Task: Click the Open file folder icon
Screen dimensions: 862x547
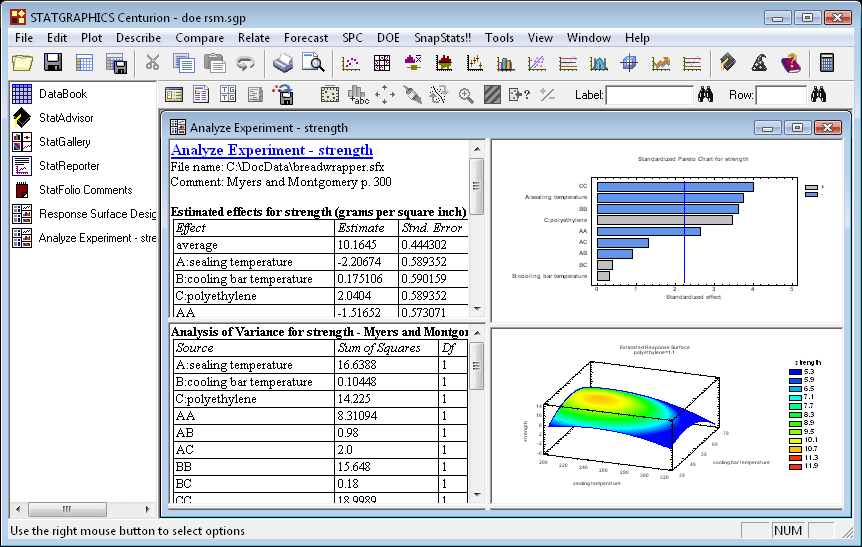Action: point(22,63)
